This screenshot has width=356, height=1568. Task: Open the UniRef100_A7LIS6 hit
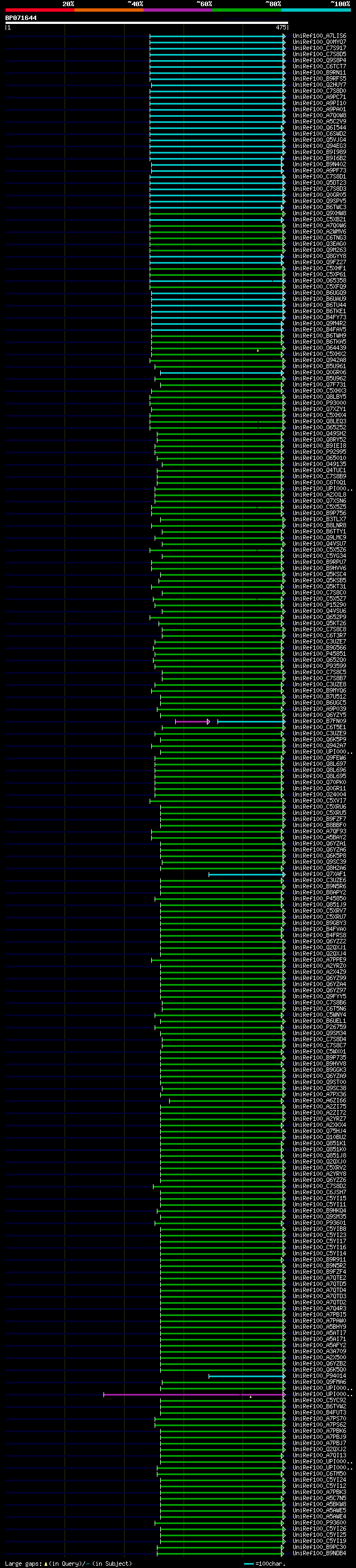point(319,36)
